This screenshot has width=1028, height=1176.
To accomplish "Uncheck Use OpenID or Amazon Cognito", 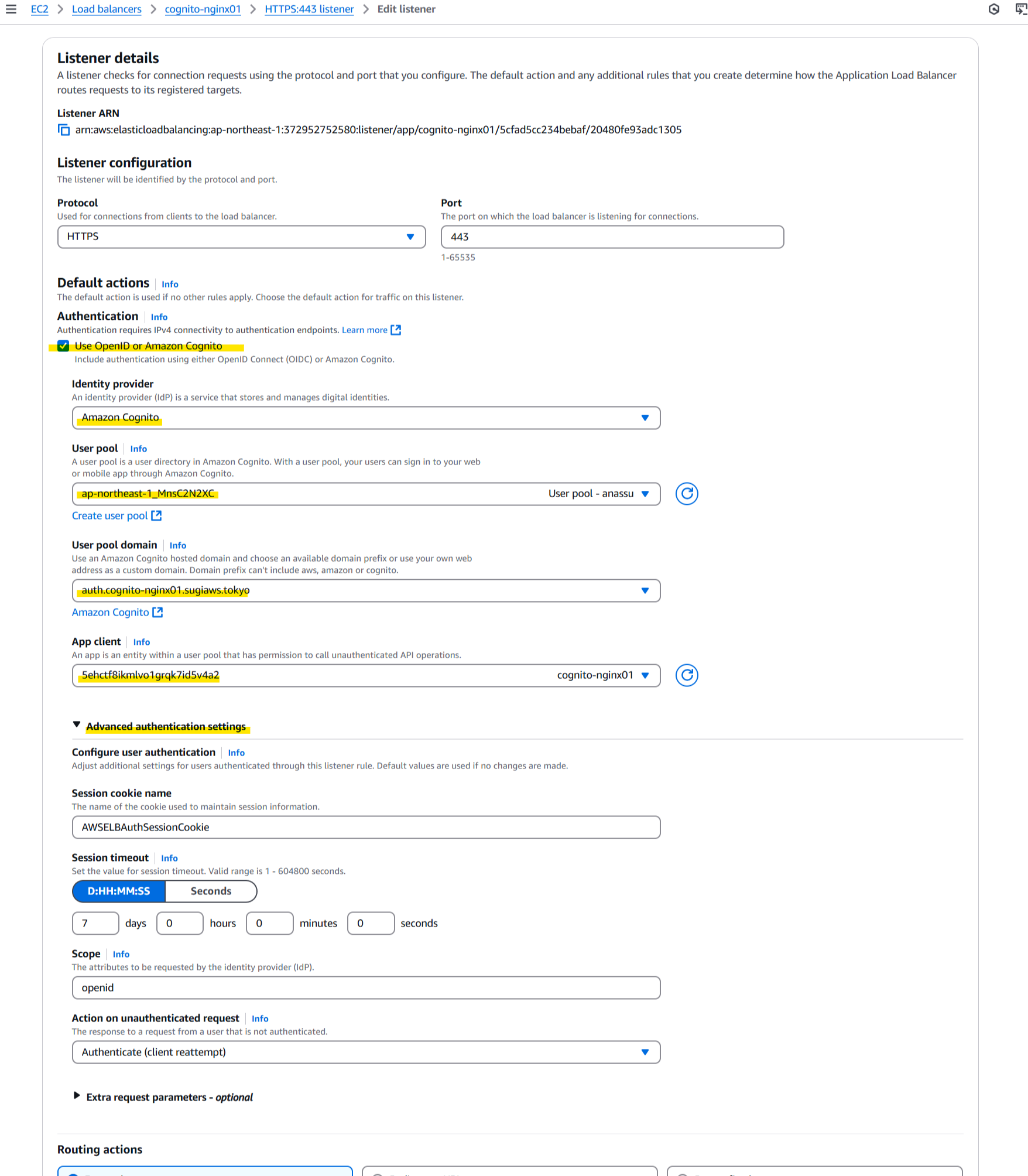I will click(63, 346).
